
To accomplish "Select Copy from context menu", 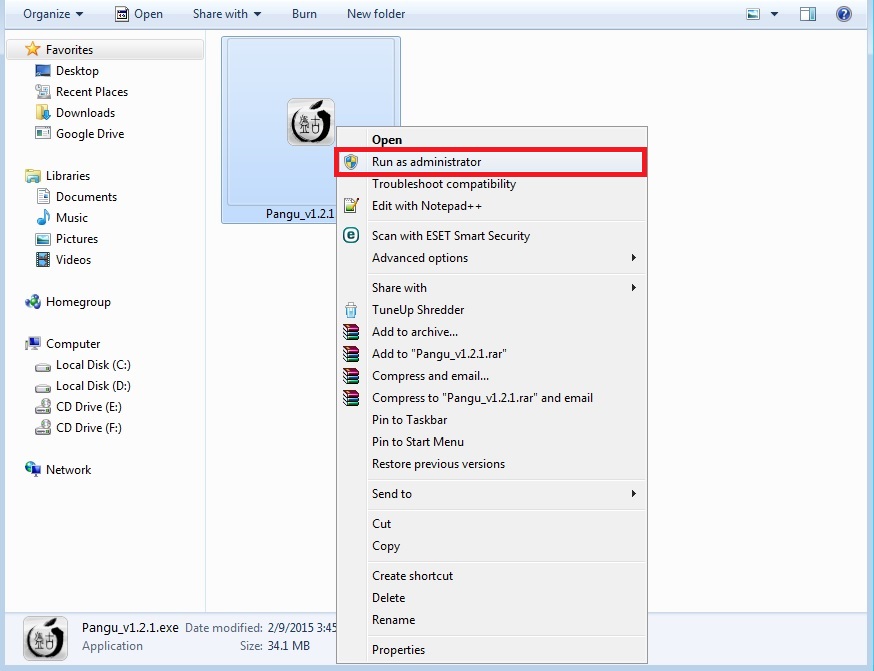I will click(x=491, y=546).
